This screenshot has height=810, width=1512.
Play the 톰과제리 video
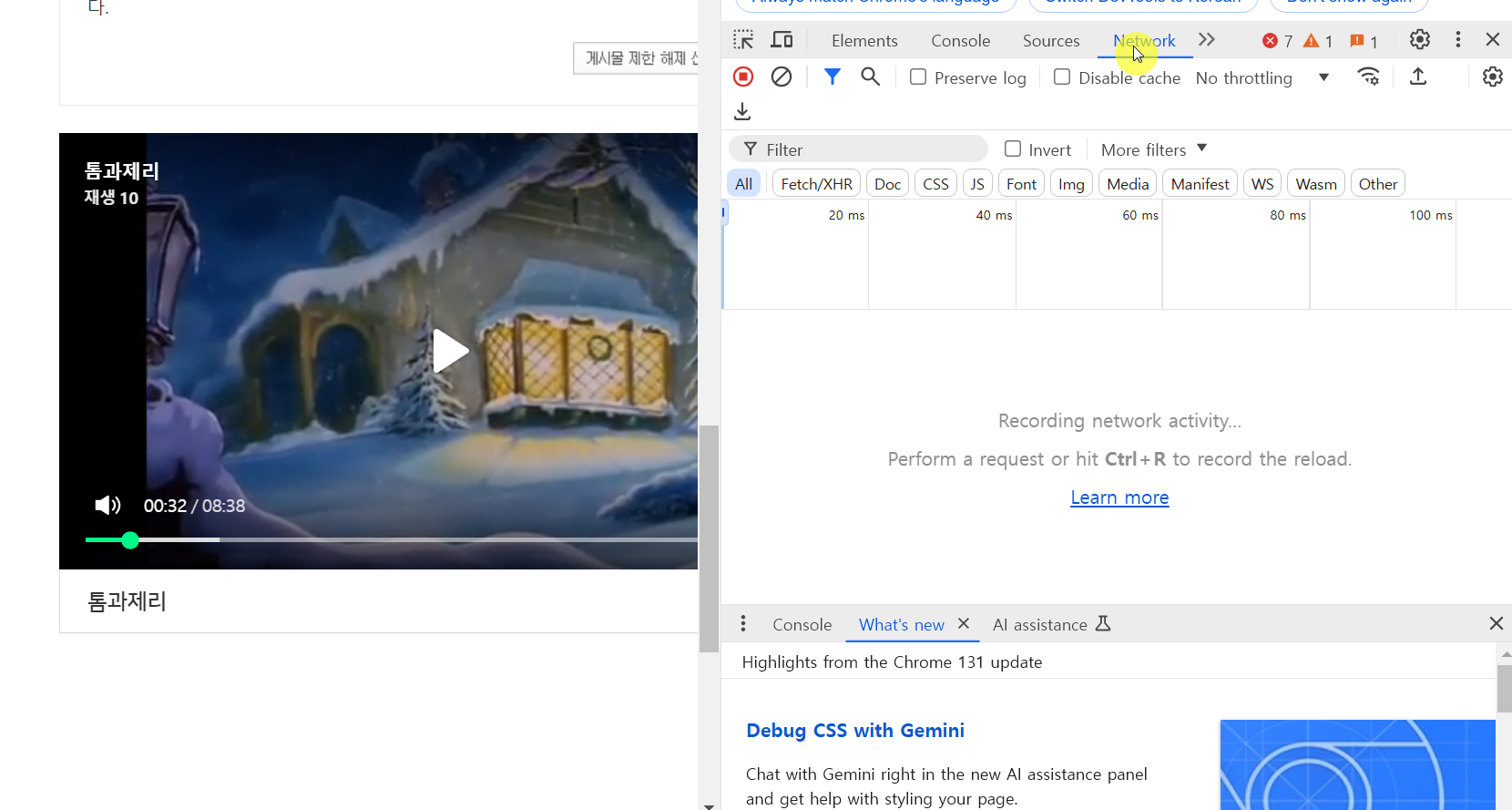pyautogui.click(x=450, y=351)
